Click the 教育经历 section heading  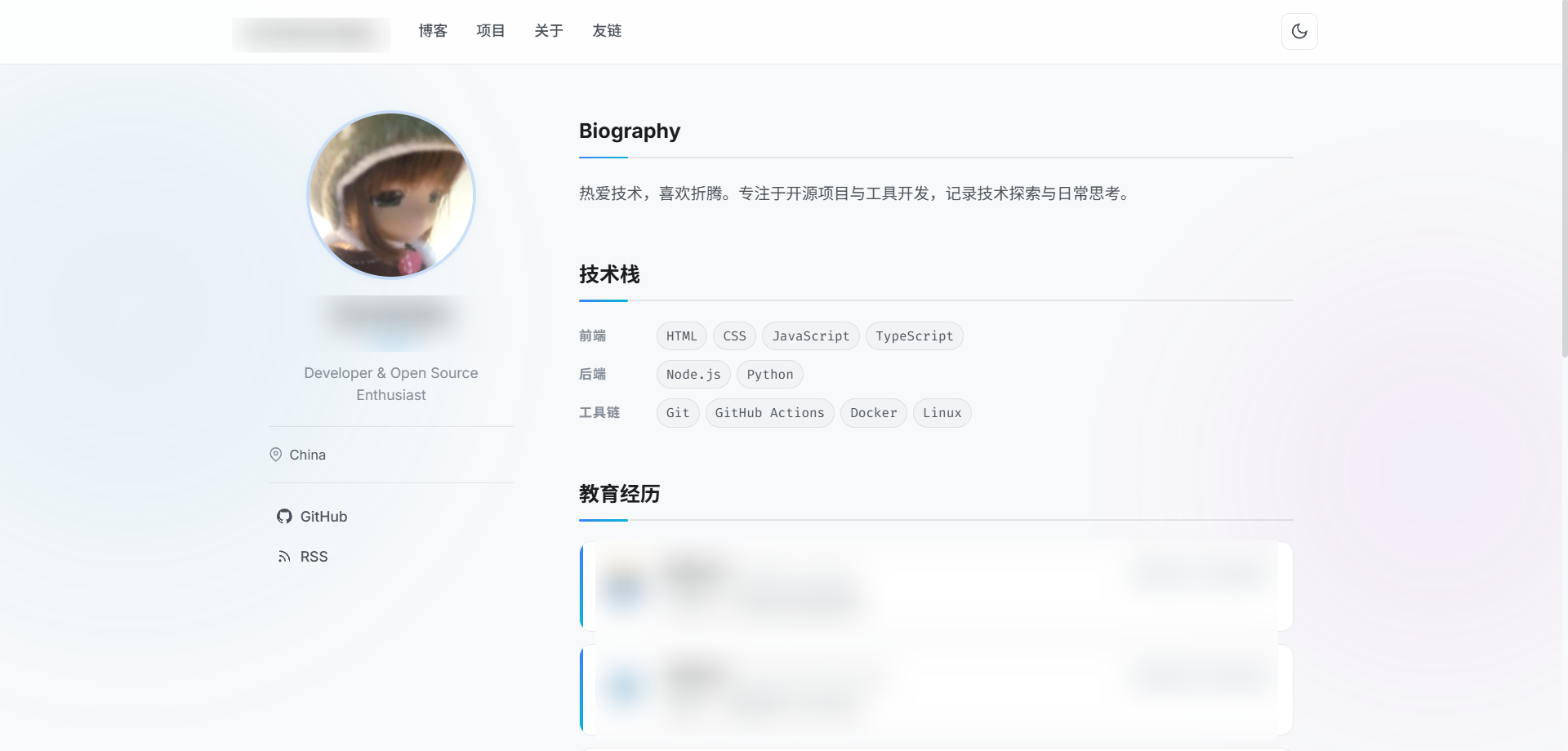pyautogui.click(x=620, y=494)
